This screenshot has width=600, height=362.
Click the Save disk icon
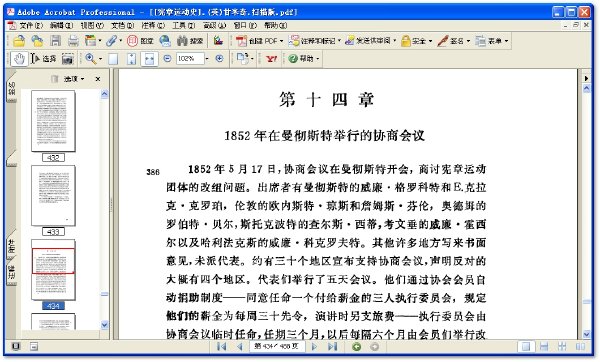pyautogui.click(x=55, y=41)
